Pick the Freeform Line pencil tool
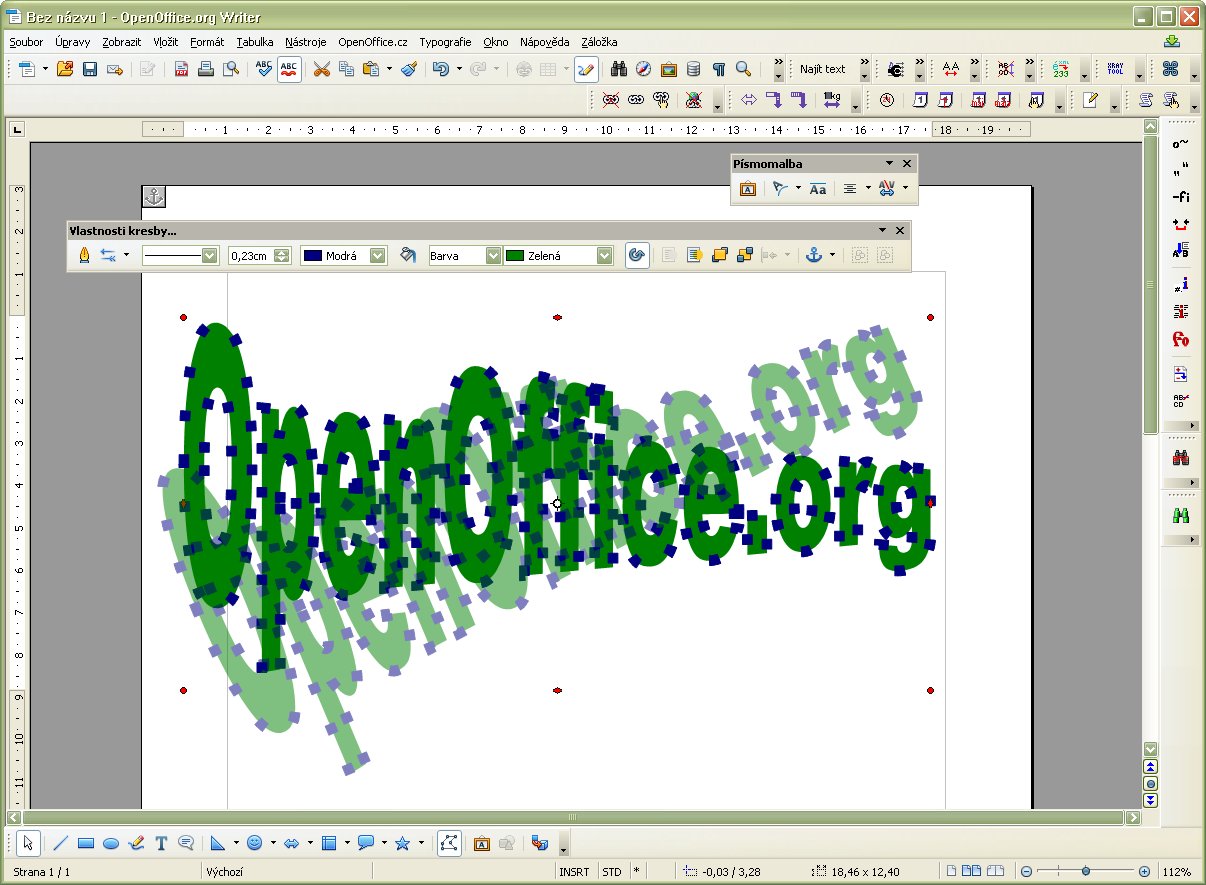 (136, 843)
